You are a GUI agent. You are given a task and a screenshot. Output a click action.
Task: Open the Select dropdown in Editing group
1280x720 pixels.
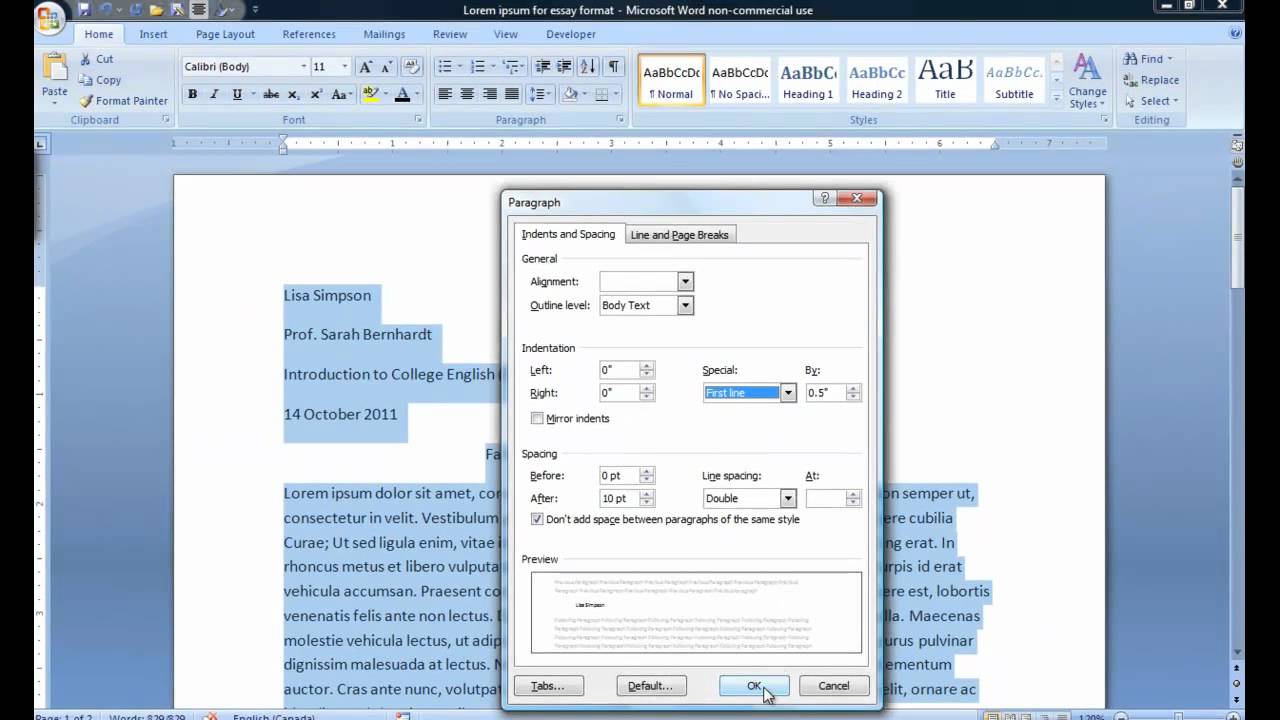point(1151,101)
